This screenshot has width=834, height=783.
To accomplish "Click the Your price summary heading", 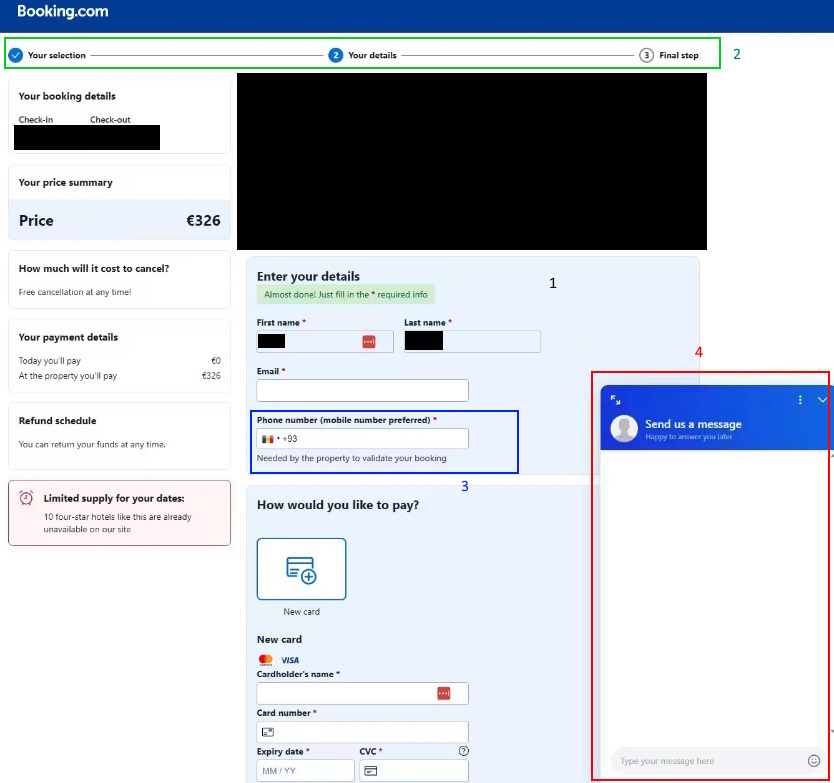I will (x=65, y=182).
